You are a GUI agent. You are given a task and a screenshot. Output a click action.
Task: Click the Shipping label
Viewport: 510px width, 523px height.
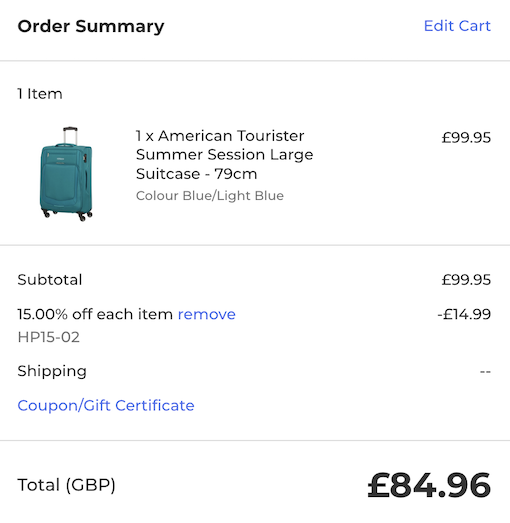coord(52,371)
